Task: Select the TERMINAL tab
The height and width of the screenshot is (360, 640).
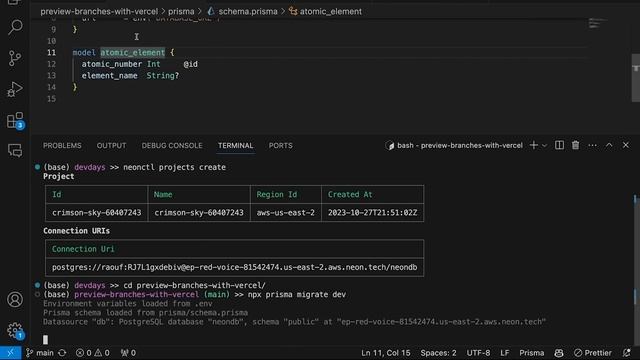Action: click(x=236, y=146)
